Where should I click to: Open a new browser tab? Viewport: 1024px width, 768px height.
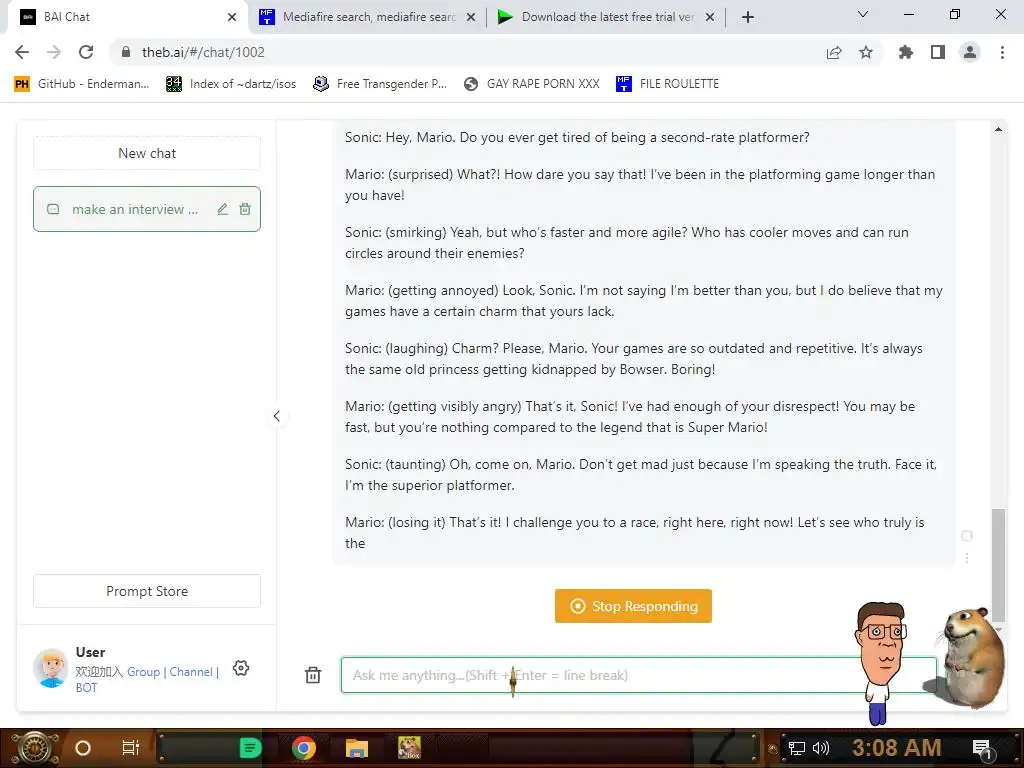[x=748, y=17]
